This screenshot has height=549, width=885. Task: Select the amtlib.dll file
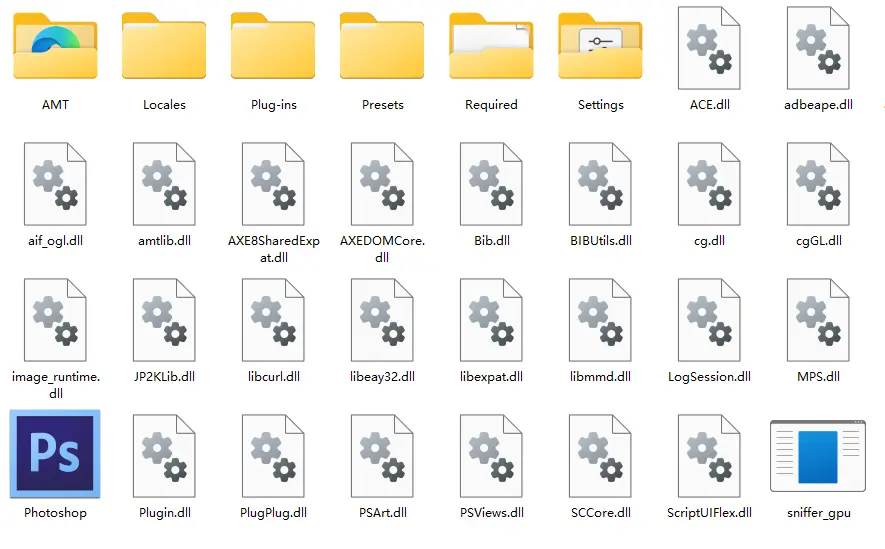(164, 184)
